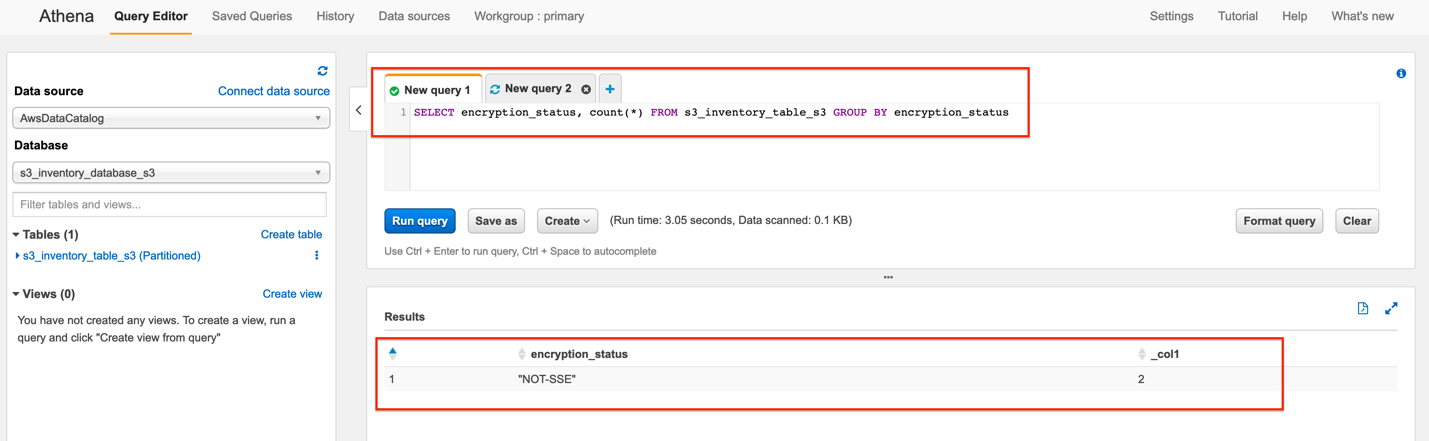Open Settings
Screen dimensions: 1429x441
click(1171, 16)
